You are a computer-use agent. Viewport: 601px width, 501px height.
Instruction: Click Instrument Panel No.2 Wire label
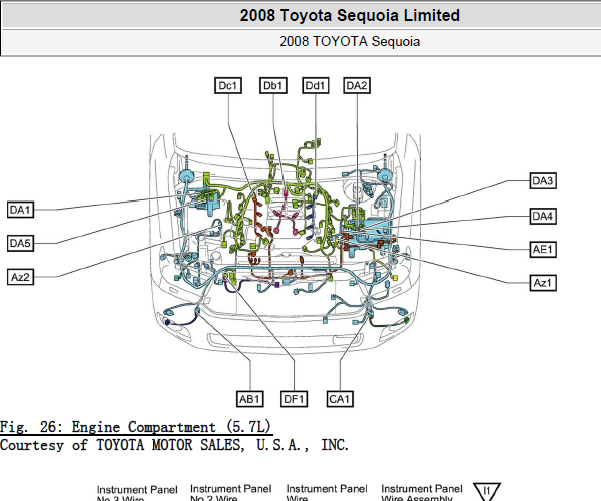coord(231,493)
